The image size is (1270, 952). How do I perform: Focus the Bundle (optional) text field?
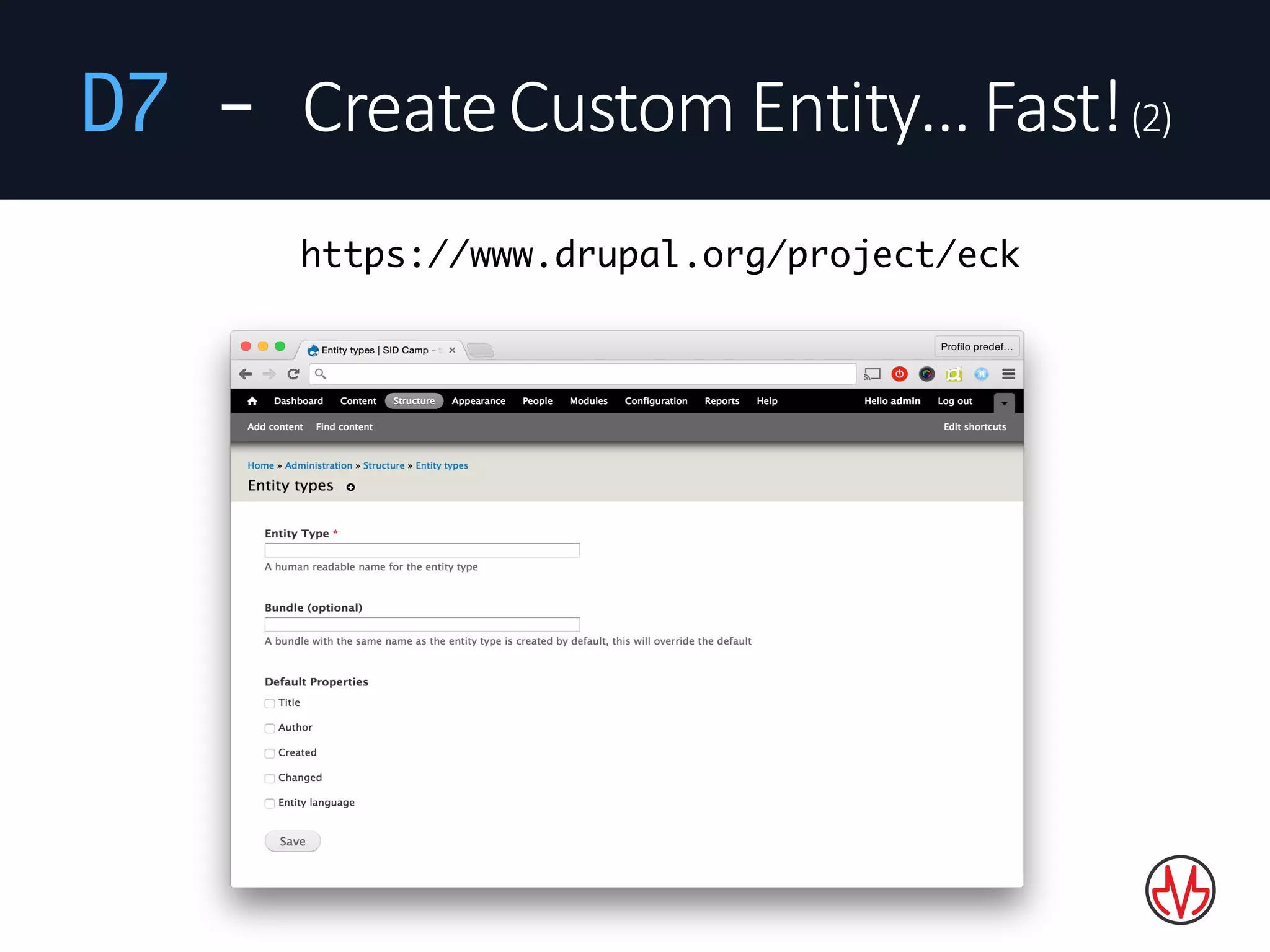point(422,624)
